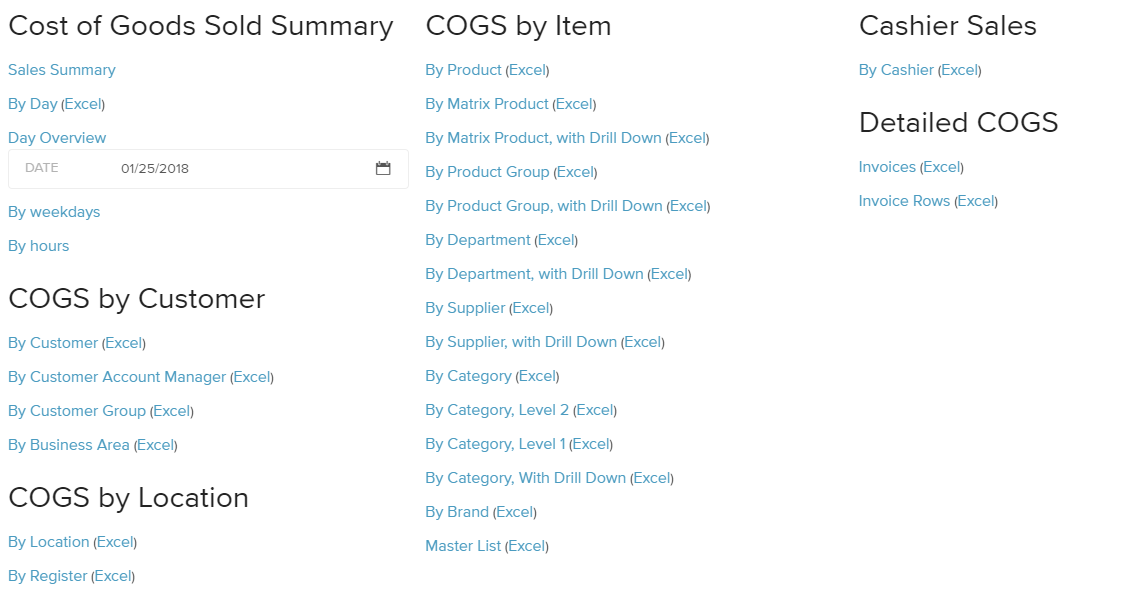
Task: Export By Supplier, with Drill Down to Excel
Action: click(642, 342)
